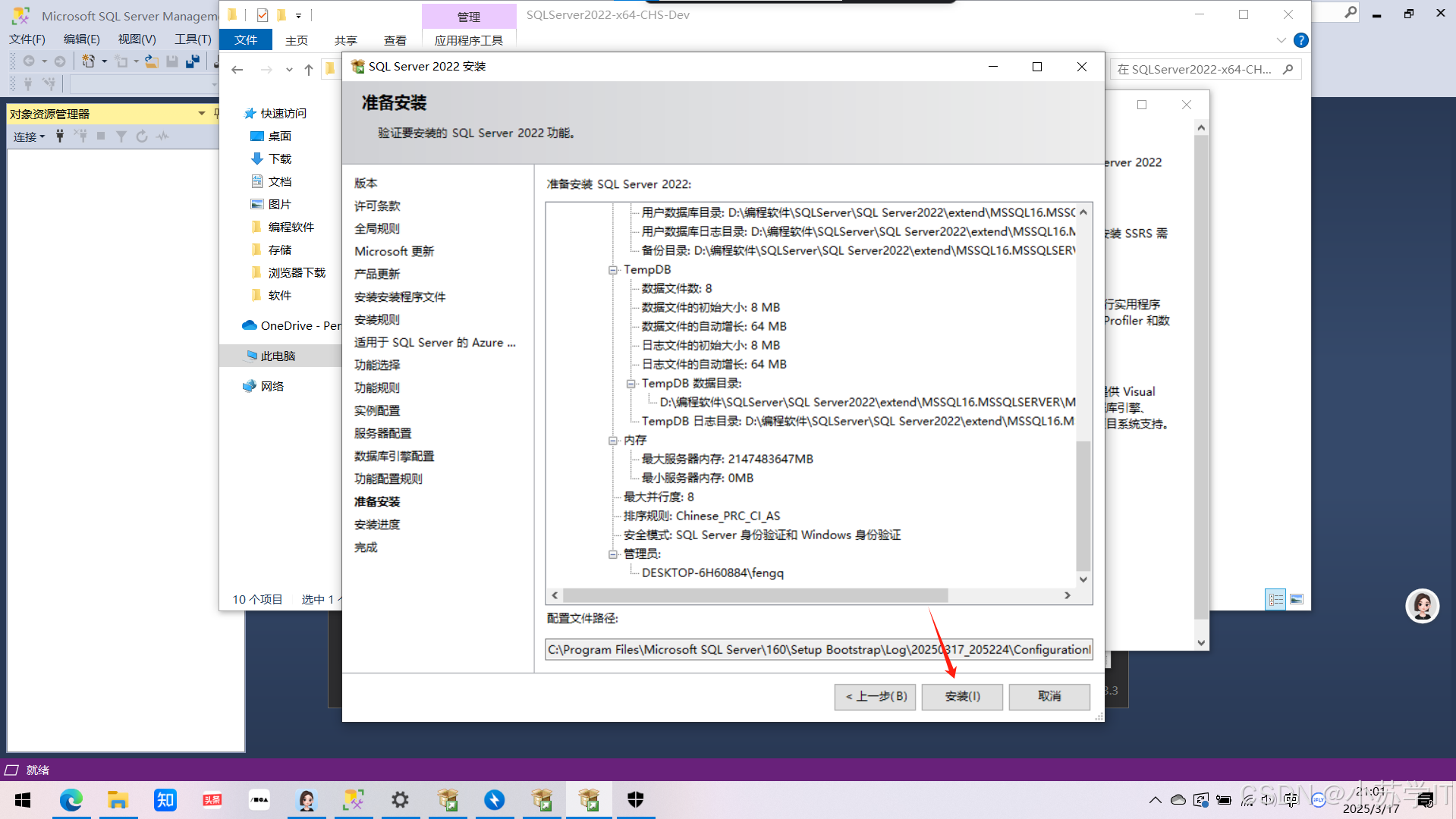Open the 连接 dropdown in Object Explorer
1456x819 pixels.
[29, 136]
